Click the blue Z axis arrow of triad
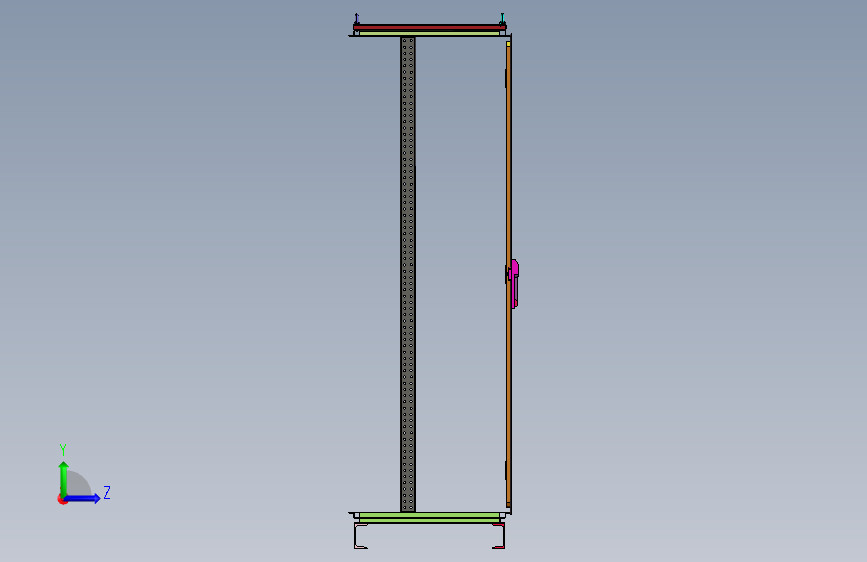 83,498
